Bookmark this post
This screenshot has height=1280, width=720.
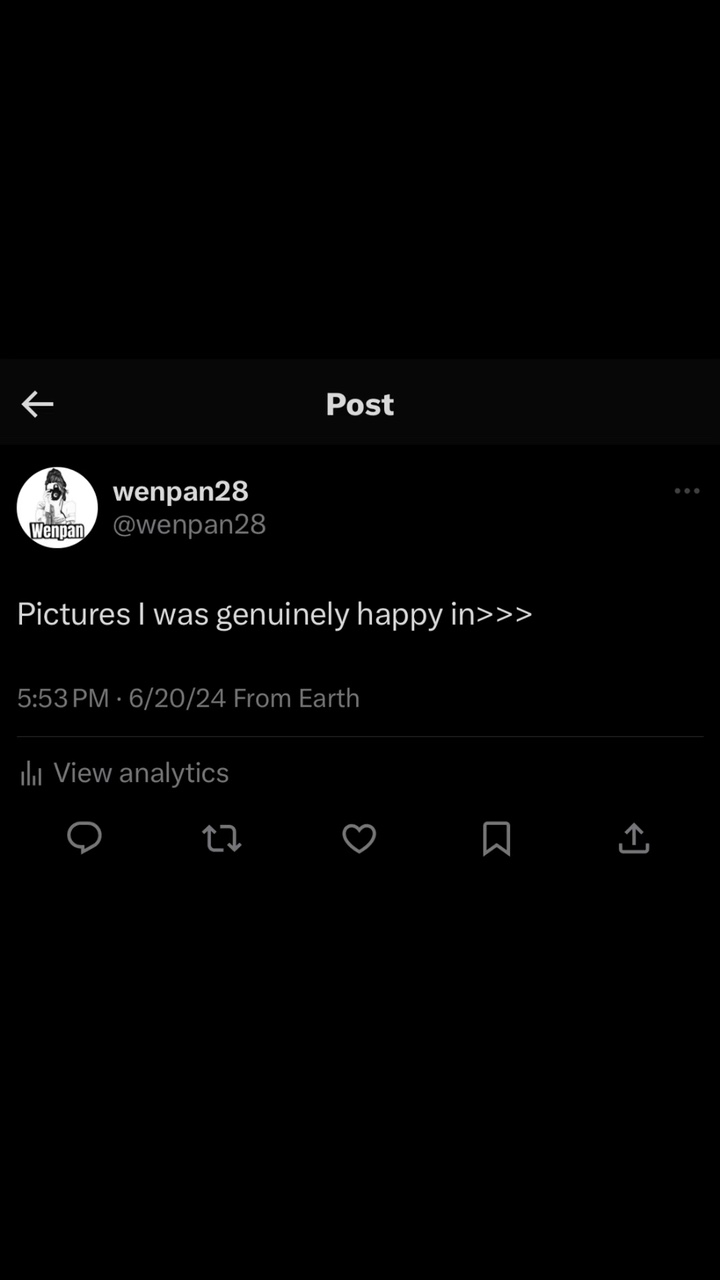pyautogui.click(x=496, y=838)
